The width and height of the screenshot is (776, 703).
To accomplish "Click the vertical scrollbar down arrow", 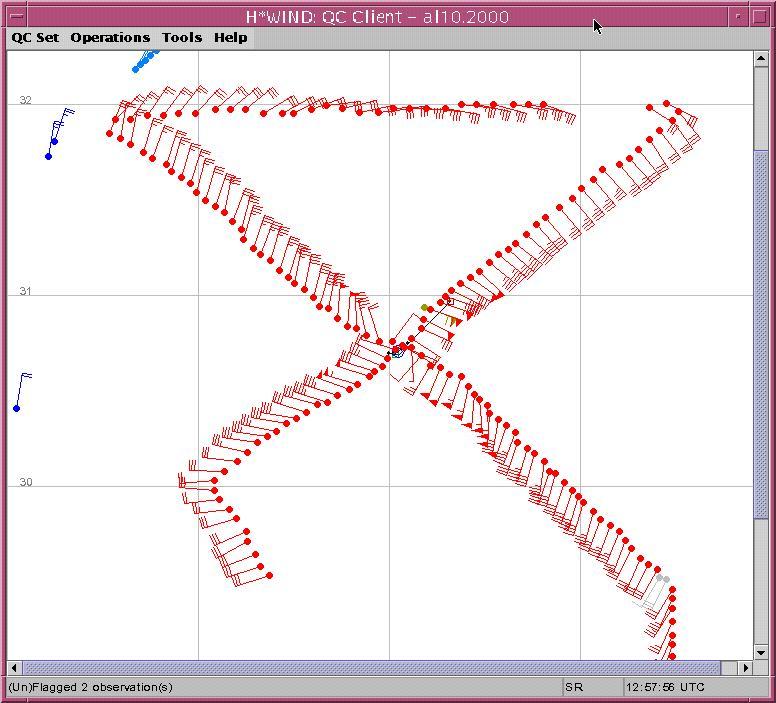I will (761, 652).
